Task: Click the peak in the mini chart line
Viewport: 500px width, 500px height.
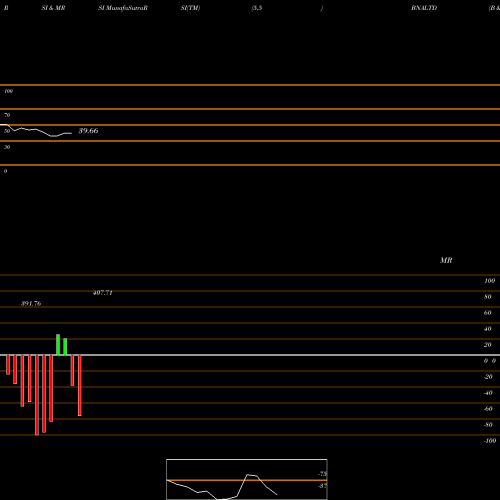Action: click(x=248, y=474)
